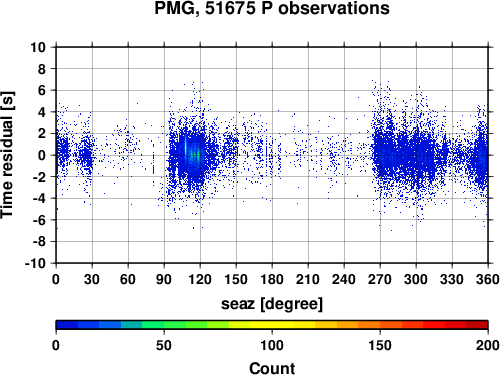This screenshot has height=375, width=500.
Task: Click x-axis tick label '360'
Action: click(488, 279)
